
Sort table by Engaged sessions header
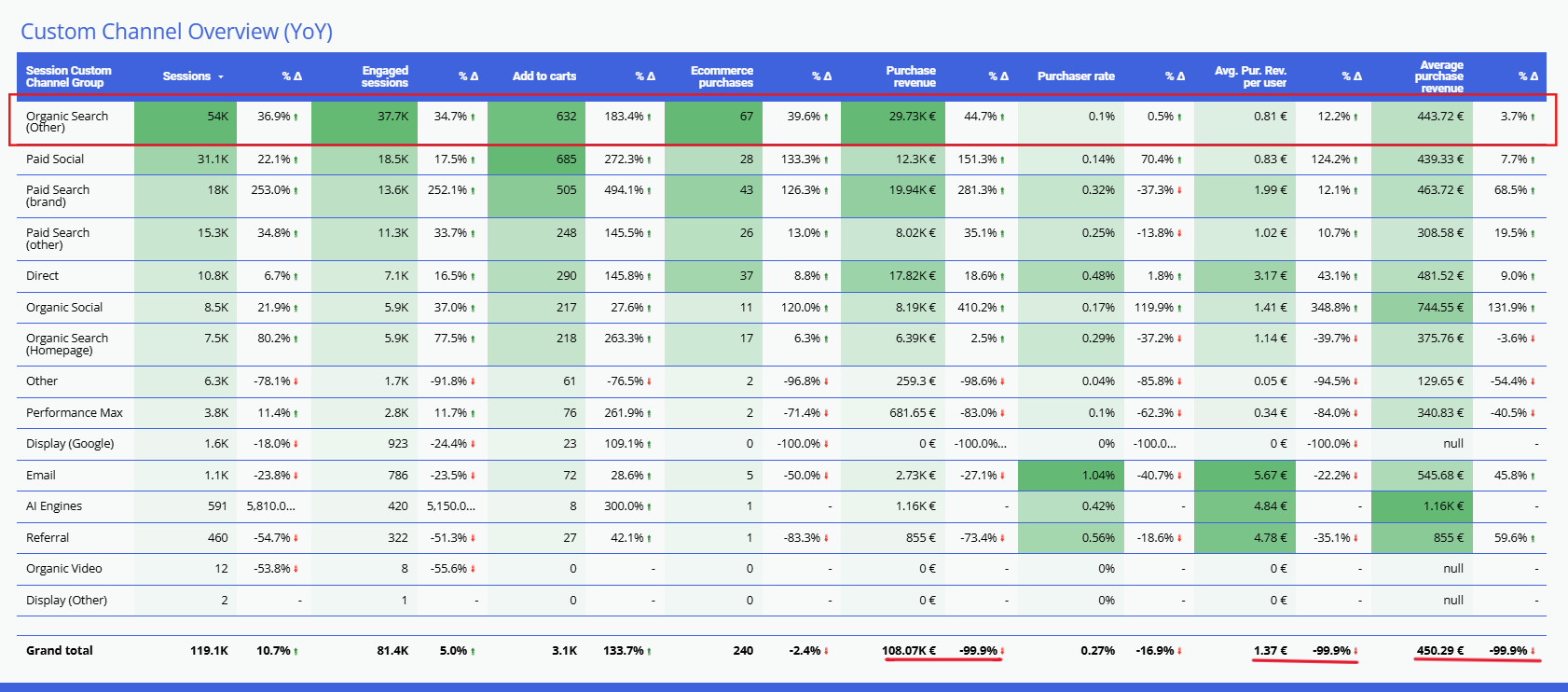(x=384, y=76)
